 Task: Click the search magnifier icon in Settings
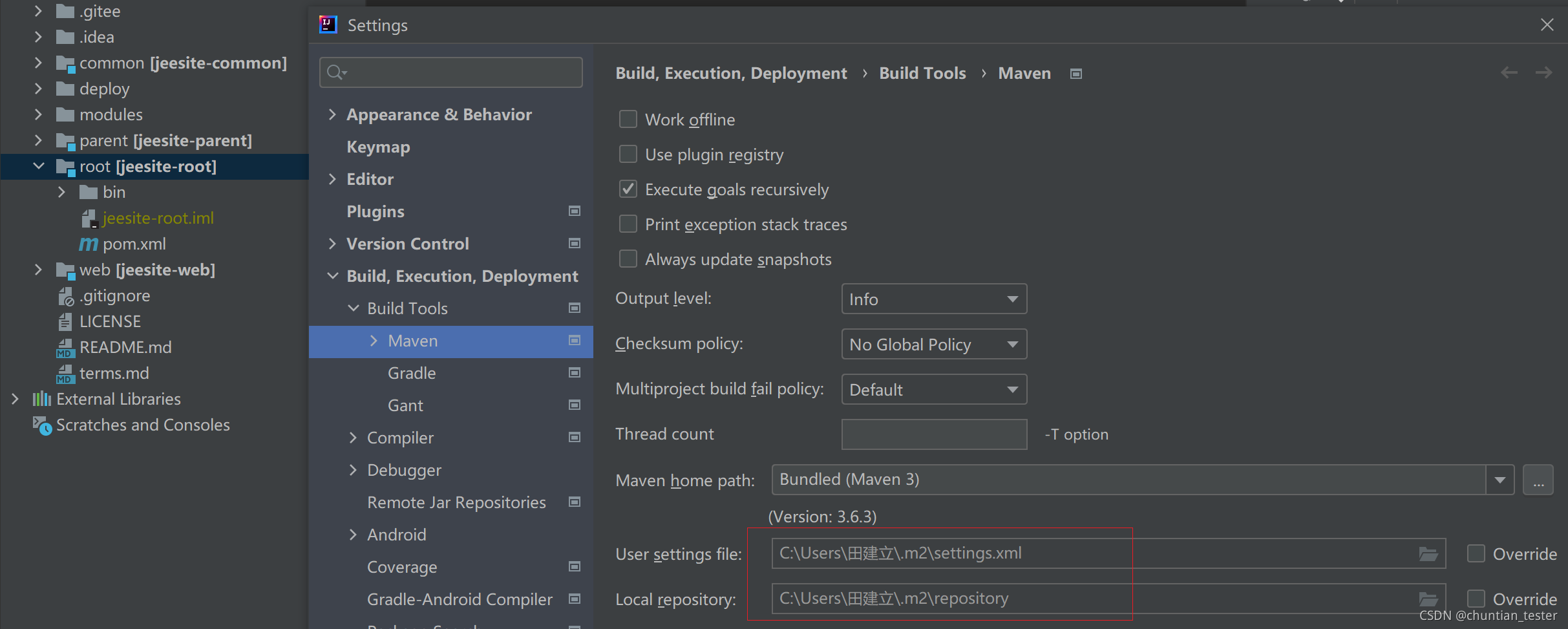tap(336, 72)
